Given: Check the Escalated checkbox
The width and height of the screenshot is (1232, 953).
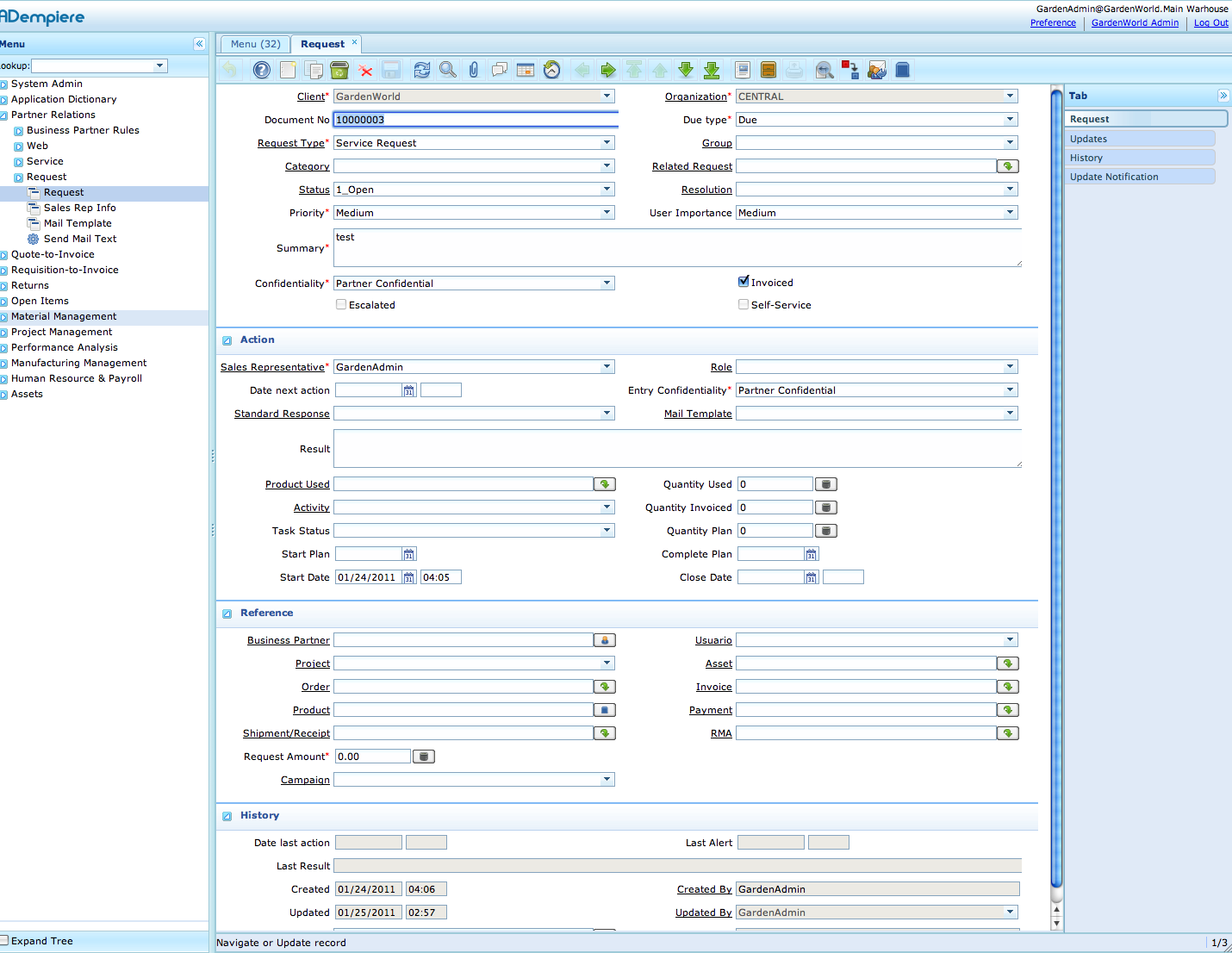Looking at the screenshot, I should [341, 304].
